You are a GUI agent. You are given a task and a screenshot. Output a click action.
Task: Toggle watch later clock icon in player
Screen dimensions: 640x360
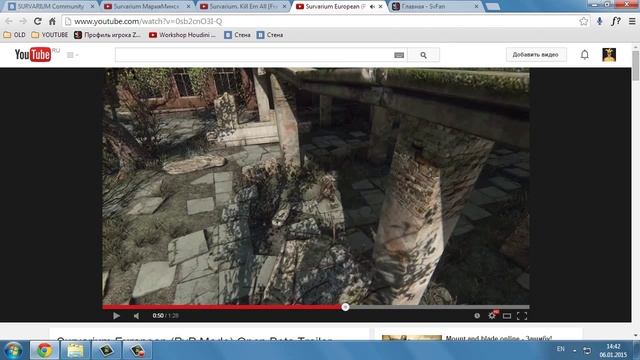tap(477, 316)
